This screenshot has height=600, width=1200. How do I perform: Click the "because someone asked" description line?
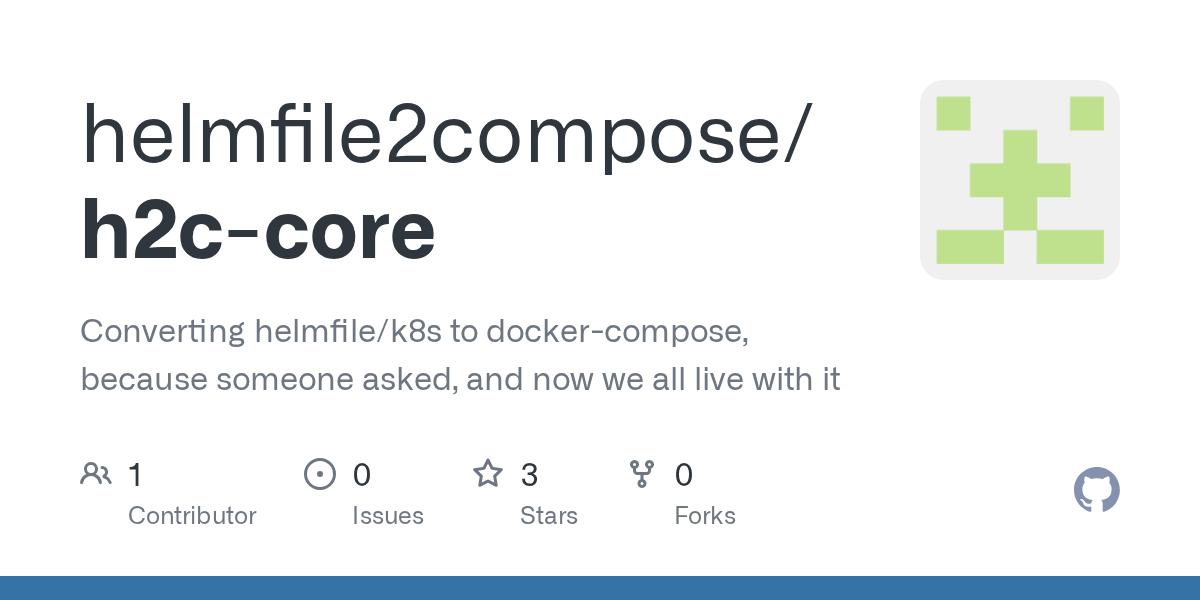460,380
